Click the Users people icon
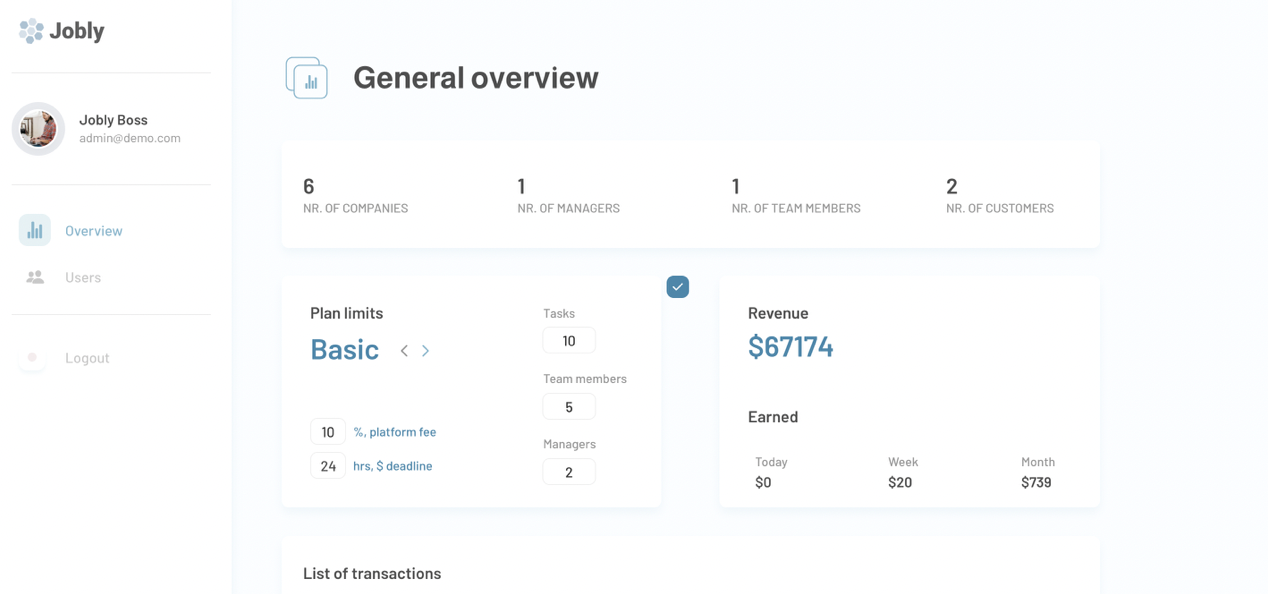This screenshot has height=594, width=1268. pyautogui.click(x=35, y=277)
